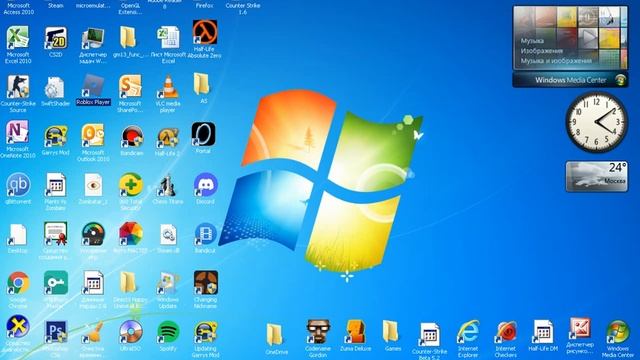Select the VLC media player cone

168,87
